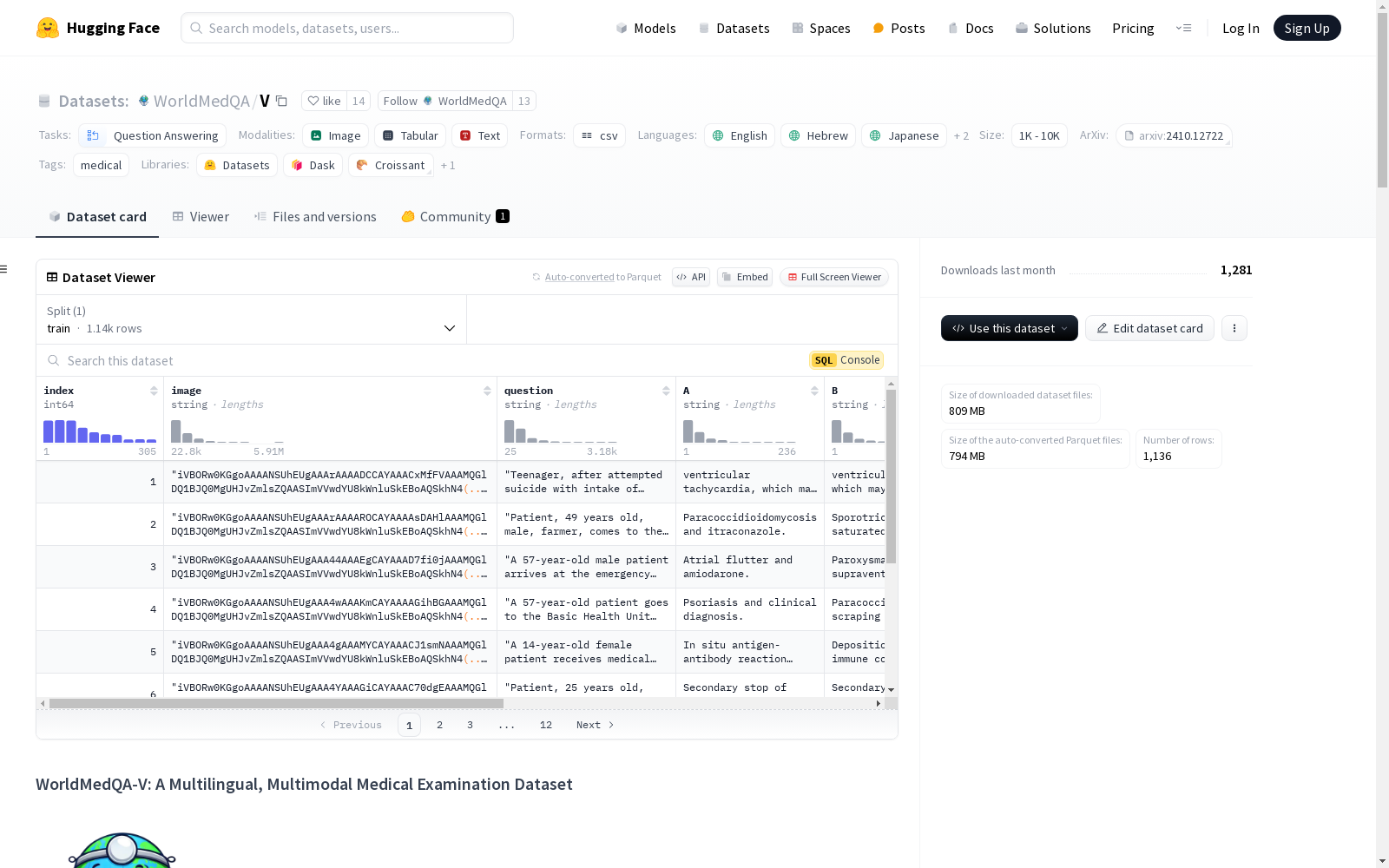Screen dimensions: 1389x868
Task: Go to page 3 of rows
Action: click(x=471, y=725)
